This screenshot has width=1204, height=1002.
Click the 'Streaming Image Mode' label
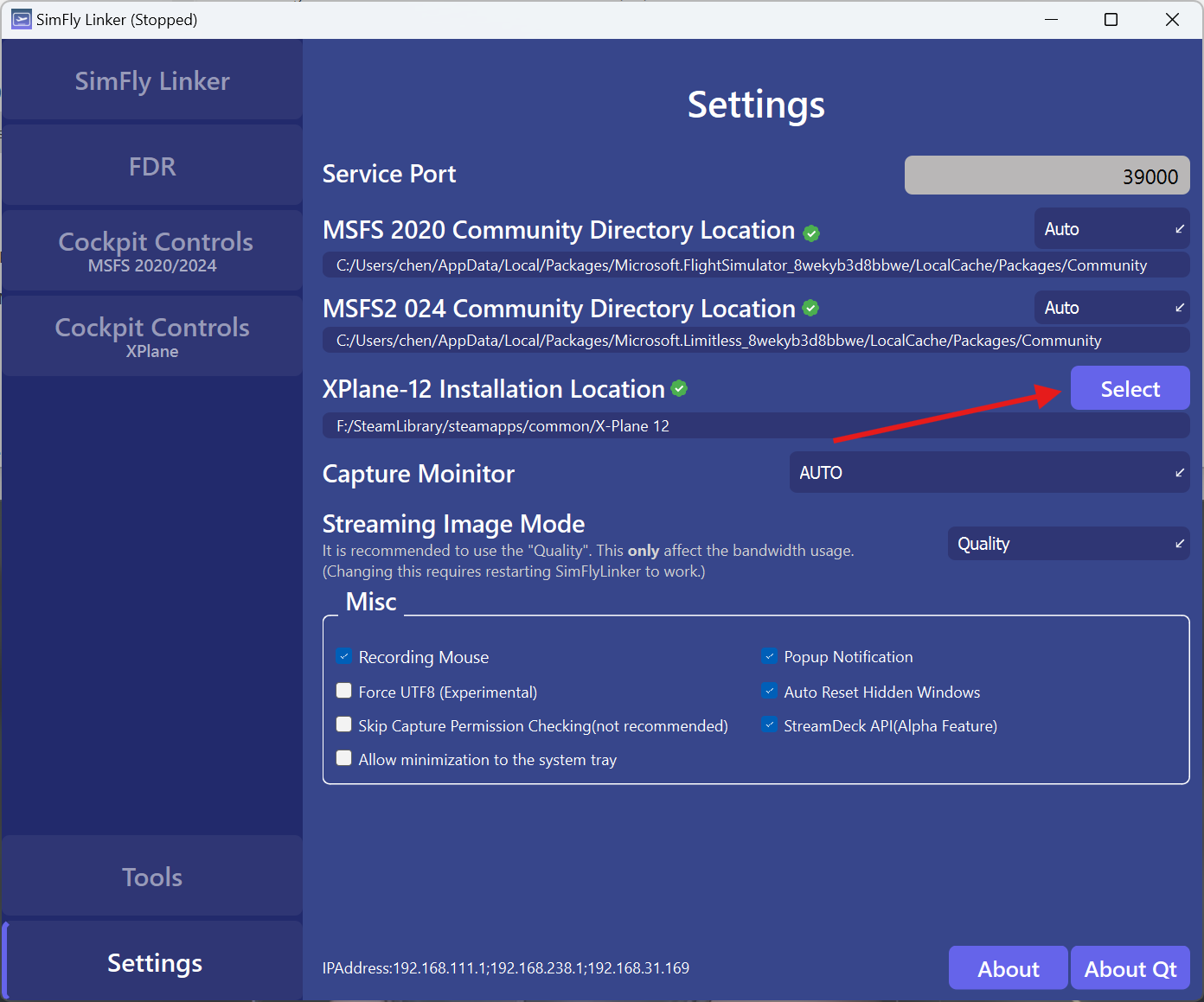pos(453,524)
